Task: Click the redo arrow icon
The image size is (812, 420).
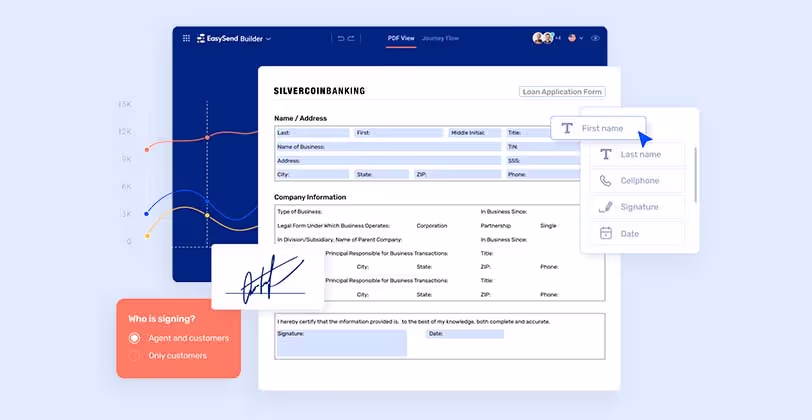Action: pos(351,38)
